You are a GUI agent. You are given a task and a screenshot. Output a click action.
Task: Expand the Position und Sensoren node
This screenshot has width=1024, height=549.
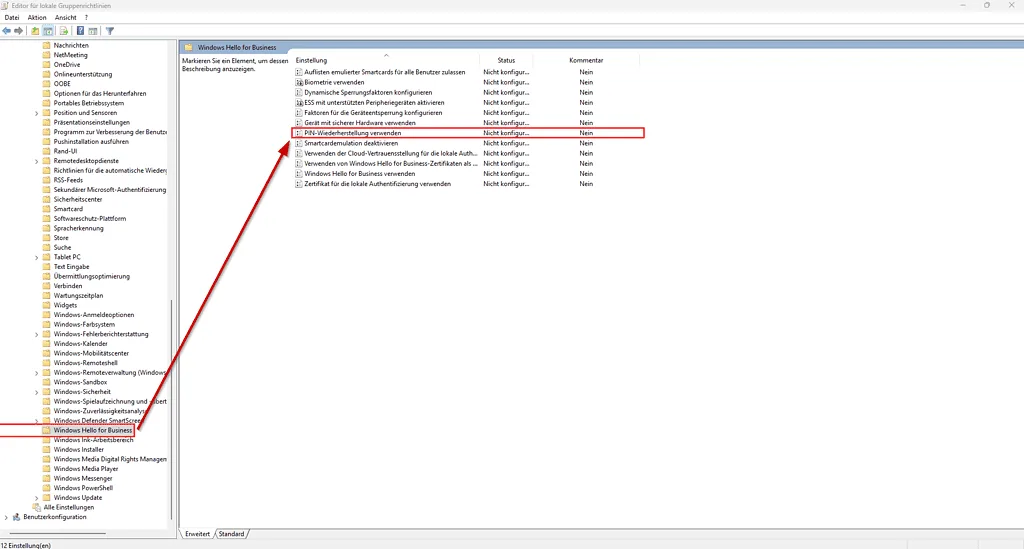coord(37,113)
